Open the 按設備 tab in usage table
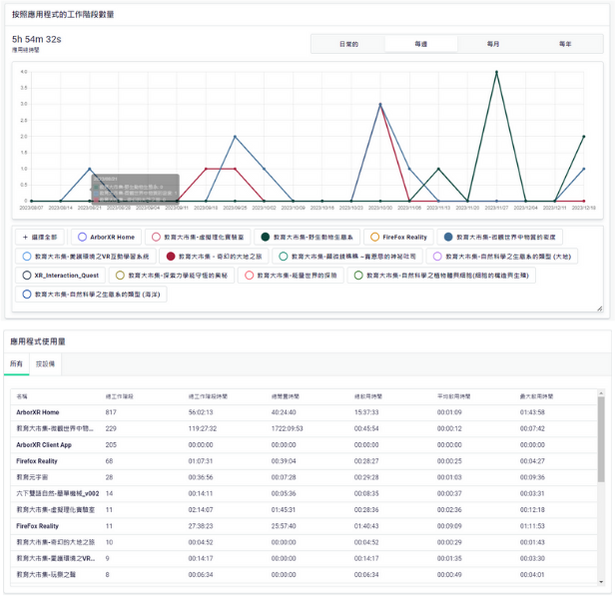 (x=46, y=363)
